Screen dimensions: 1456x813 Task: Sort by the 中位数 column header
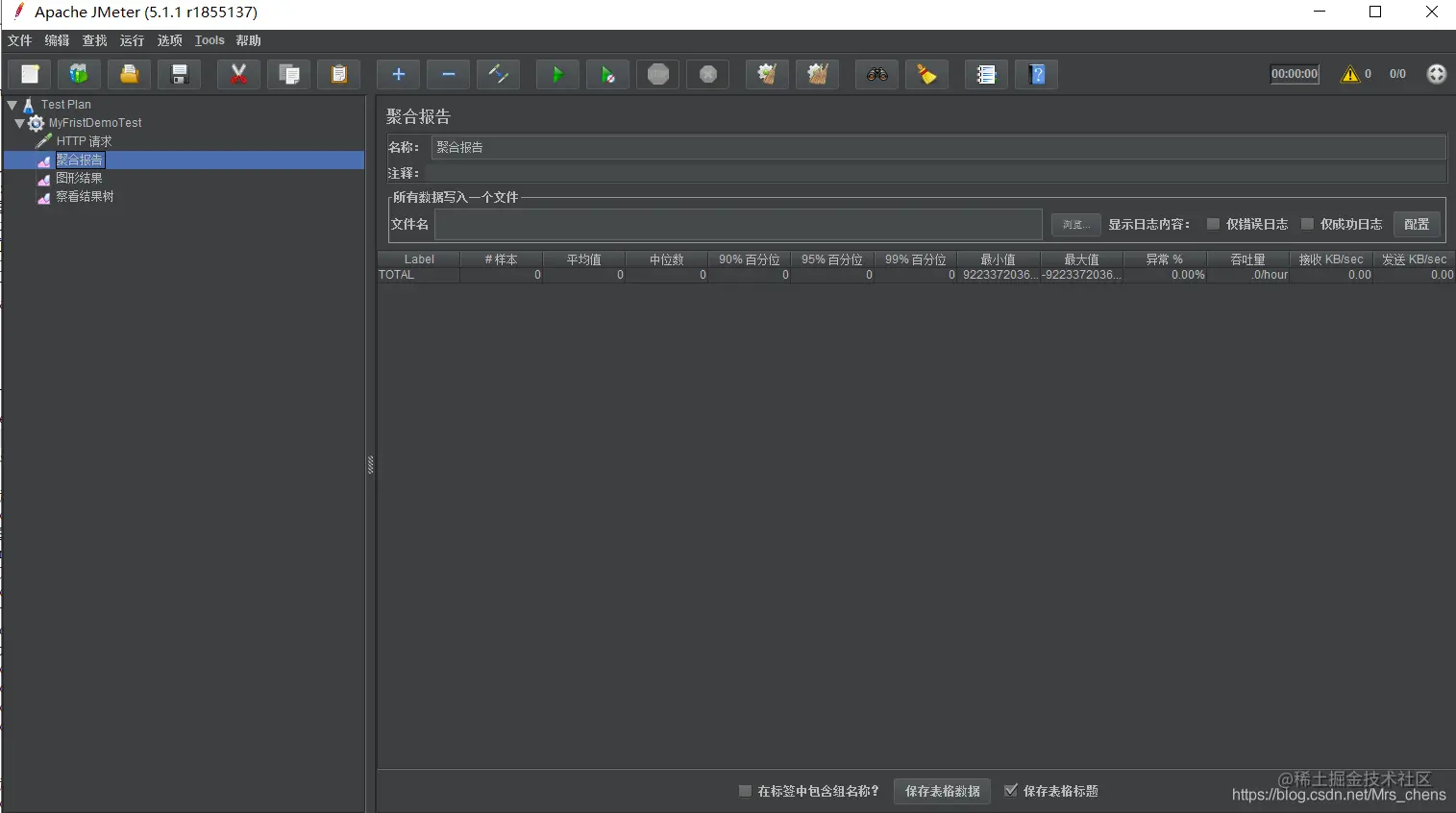coord(666,259)
